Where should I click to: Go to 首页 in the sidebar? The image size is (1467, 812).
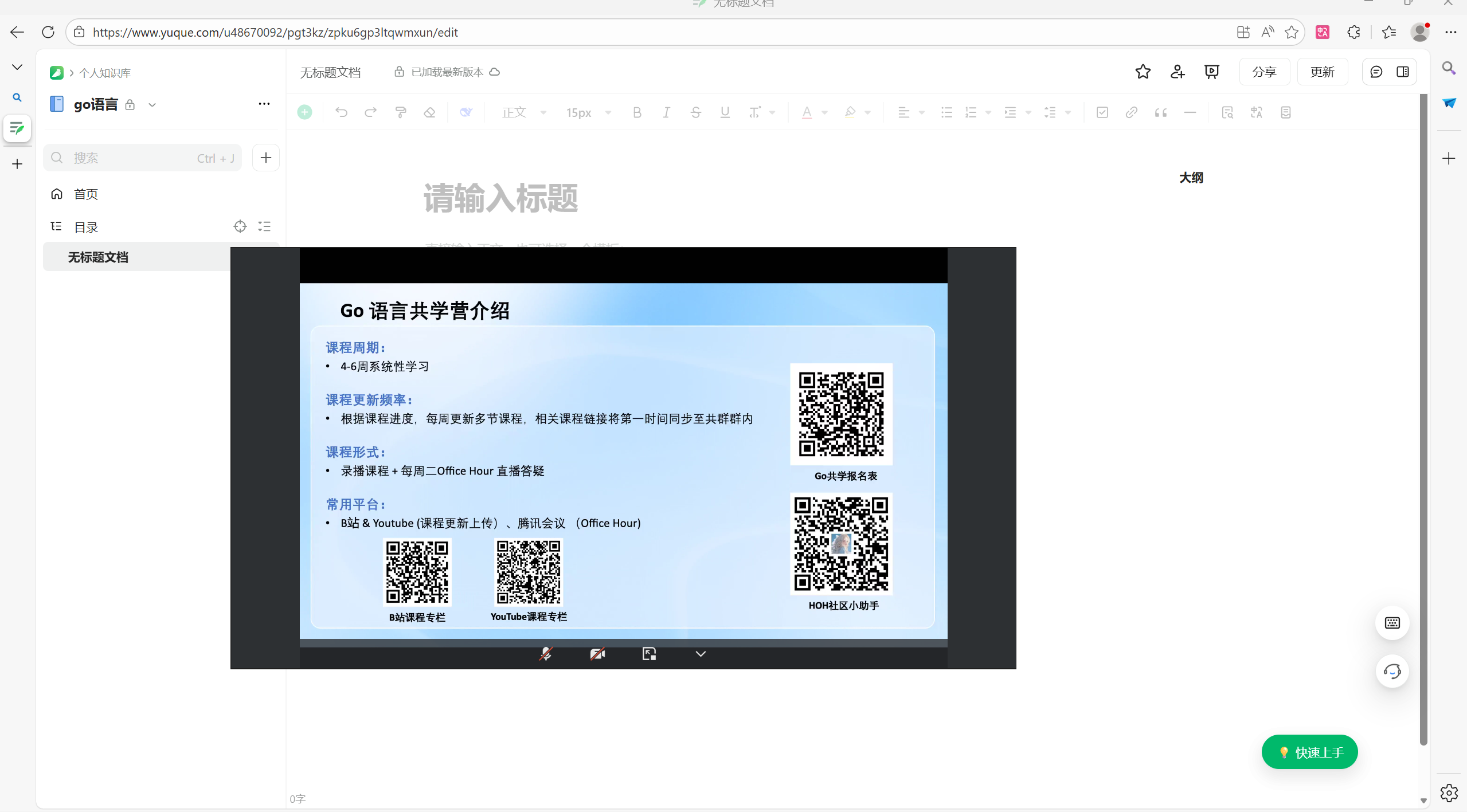pyautogui.click(x=85, y=194)
